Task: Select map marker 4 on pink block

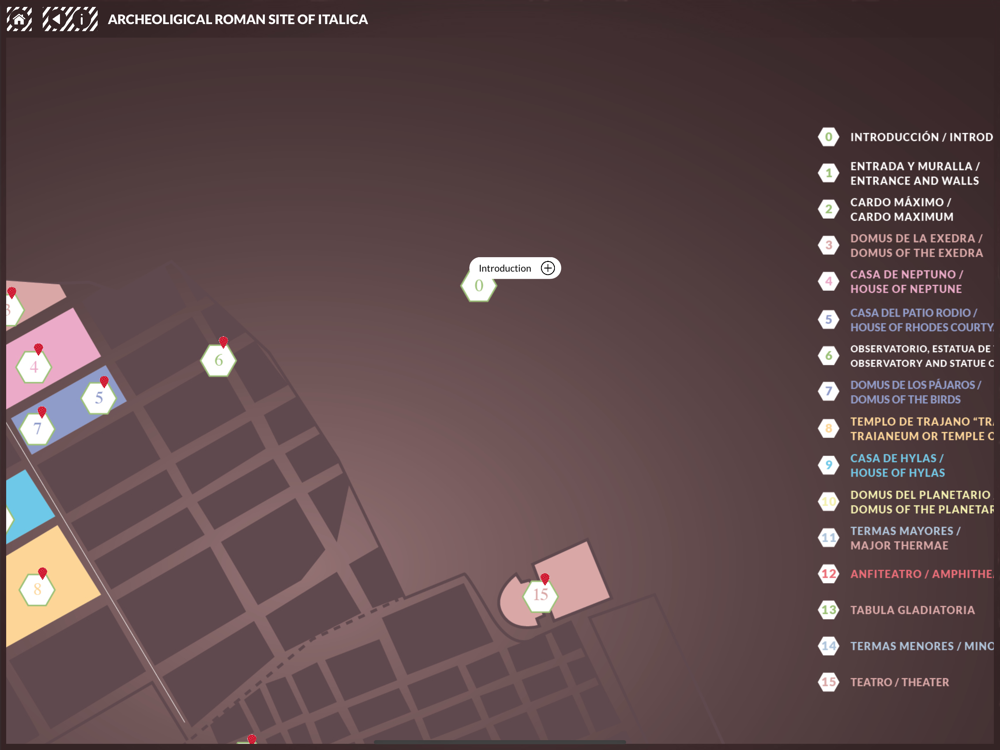Action: pos(34,367)
